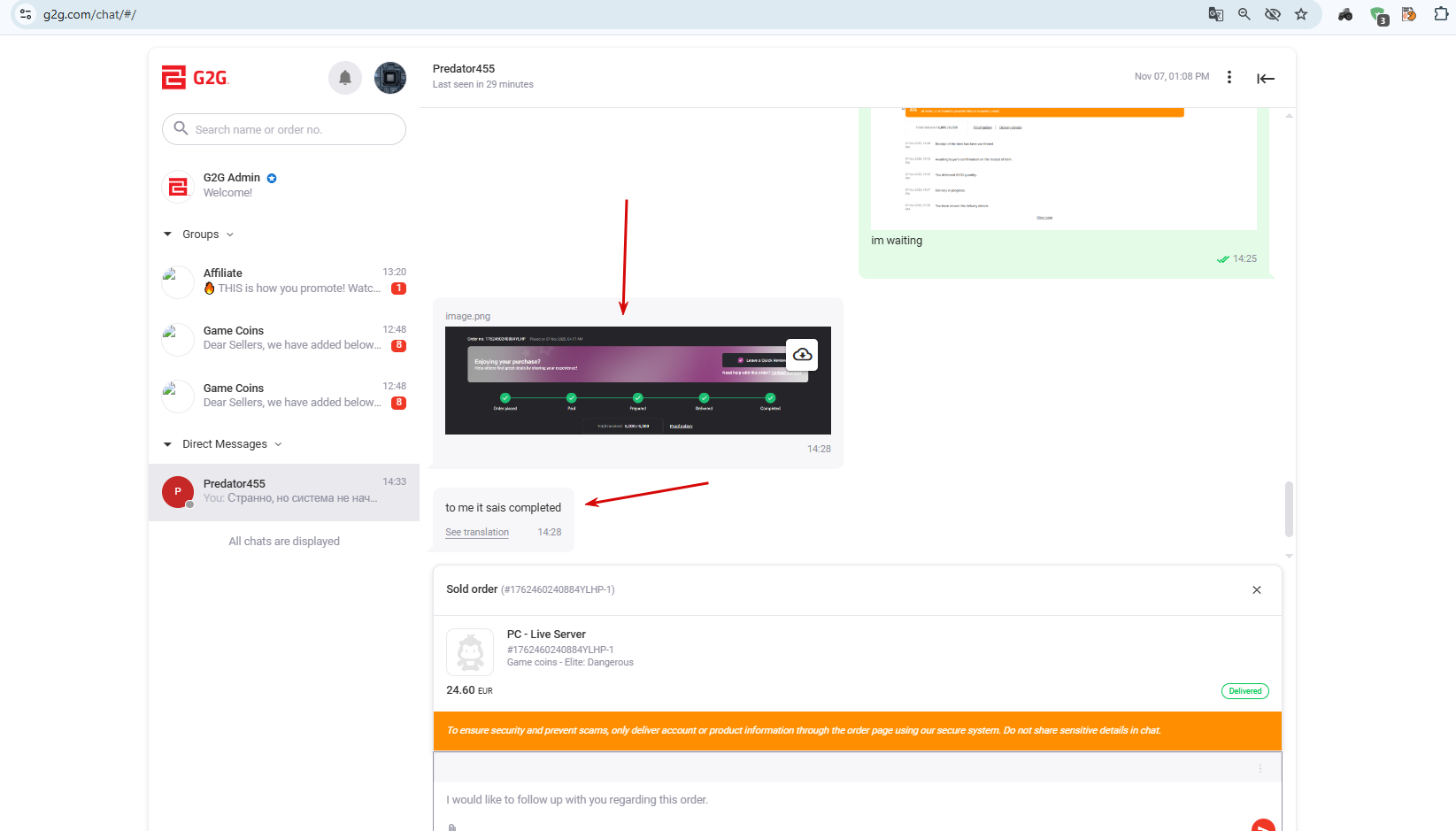Collapse the Direct Messages section
The height and width of the screenshot is (831, 1456).
(167, 444)
